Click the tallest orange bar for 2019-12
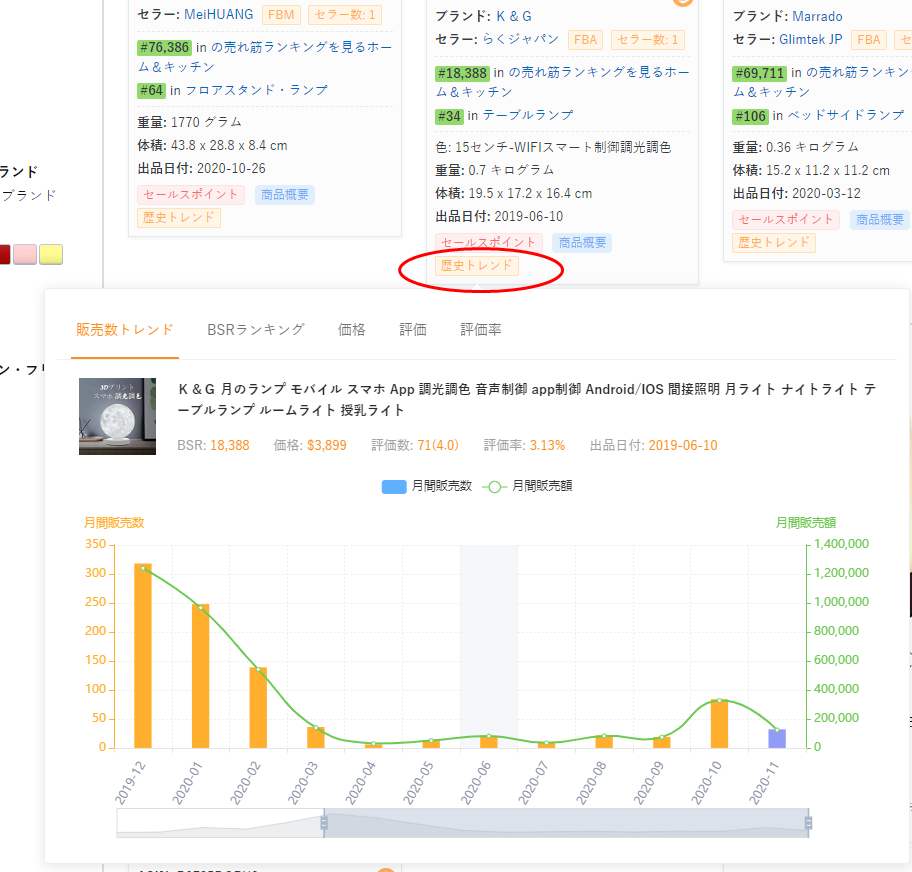 tap(143, 655)
